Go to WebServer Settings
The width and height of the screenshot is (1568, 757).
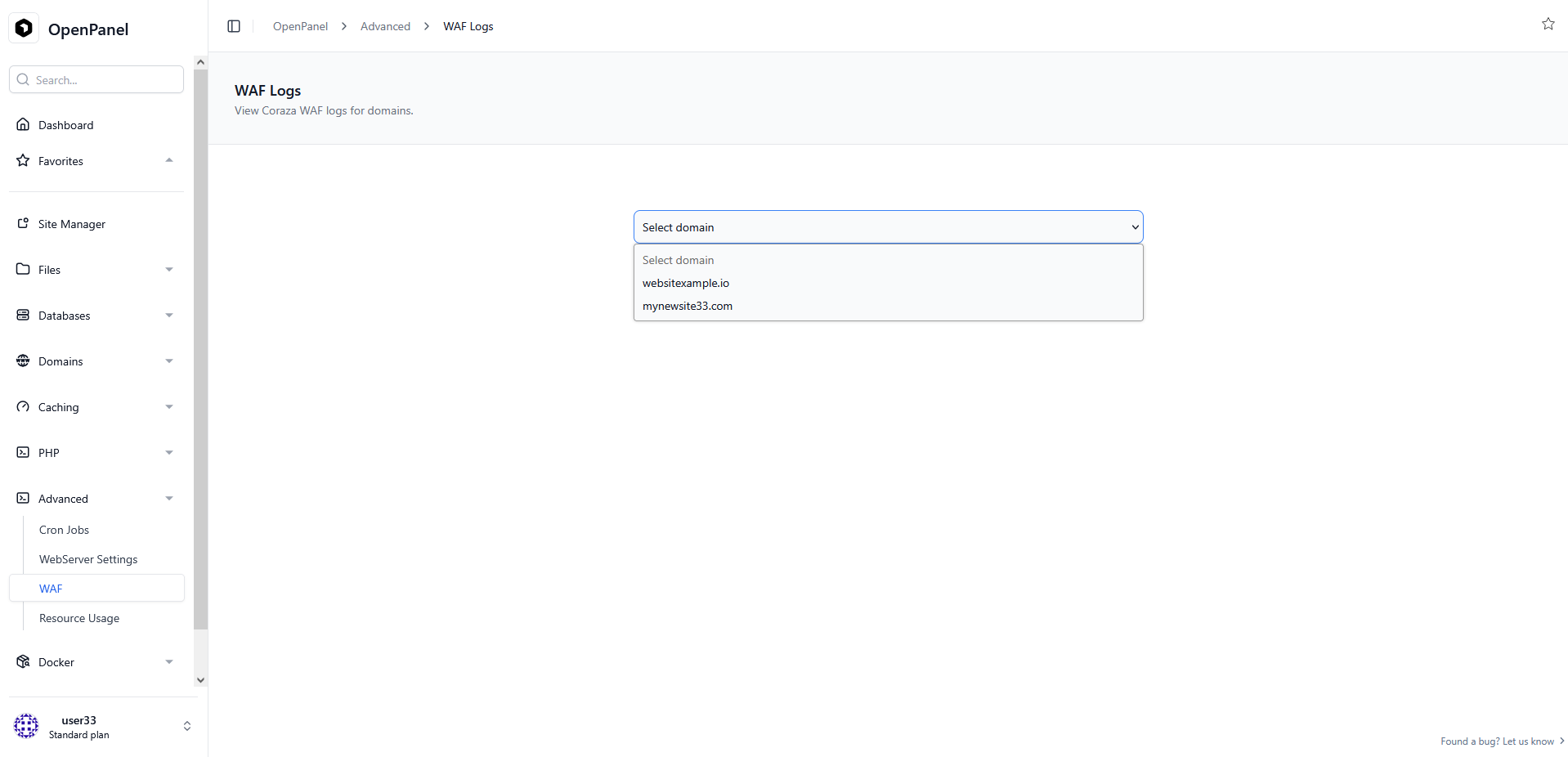point(88,559)
